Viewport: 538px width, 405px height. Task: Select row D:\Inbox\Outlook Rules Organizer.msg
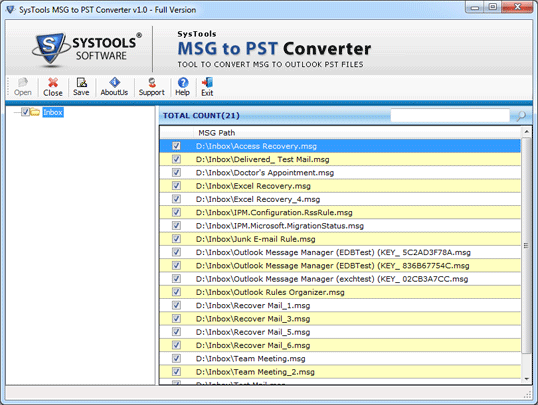click(340, 292)
